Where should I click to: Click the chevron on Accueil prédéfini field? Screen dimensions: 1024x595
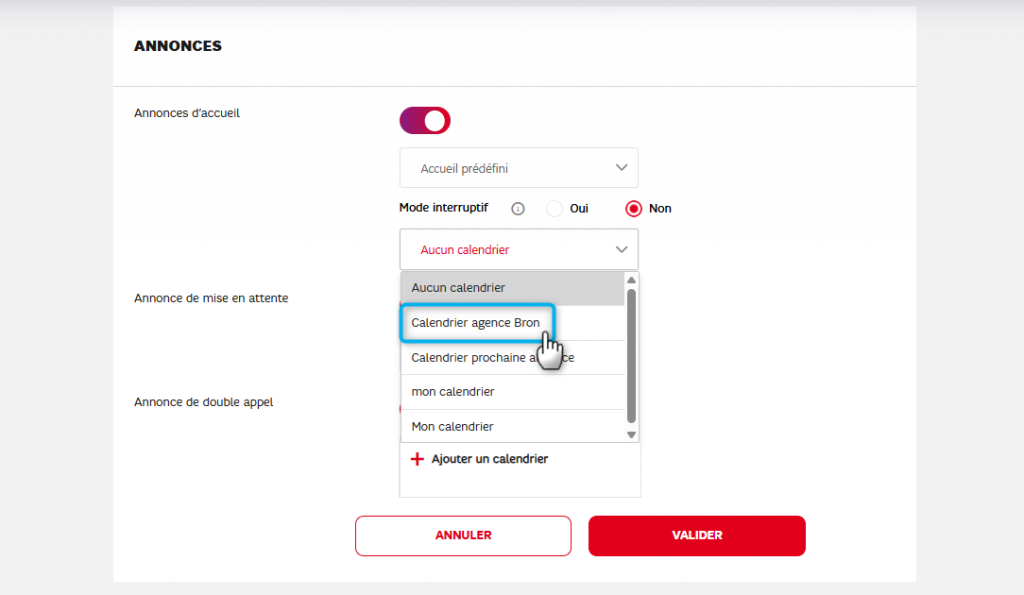pos(622,168)
